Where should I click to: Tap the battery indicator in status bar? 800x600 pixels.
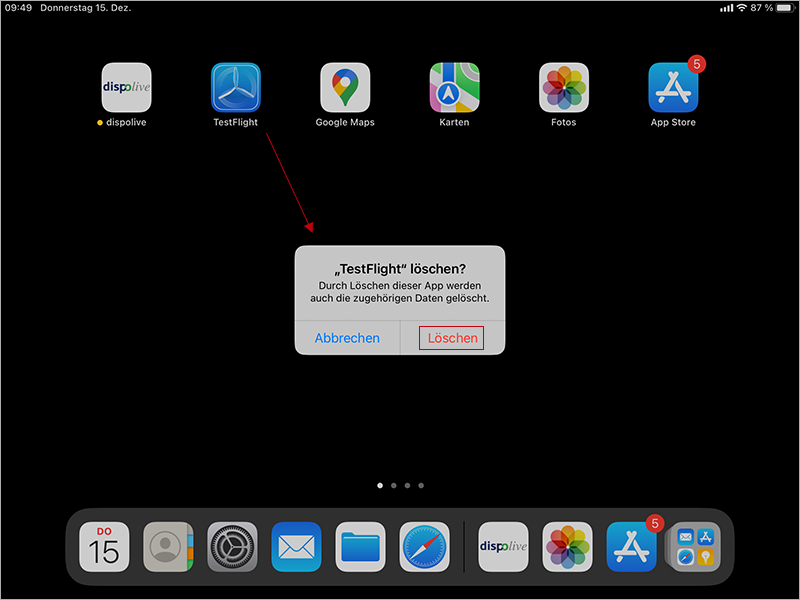[x=785, y=8]
